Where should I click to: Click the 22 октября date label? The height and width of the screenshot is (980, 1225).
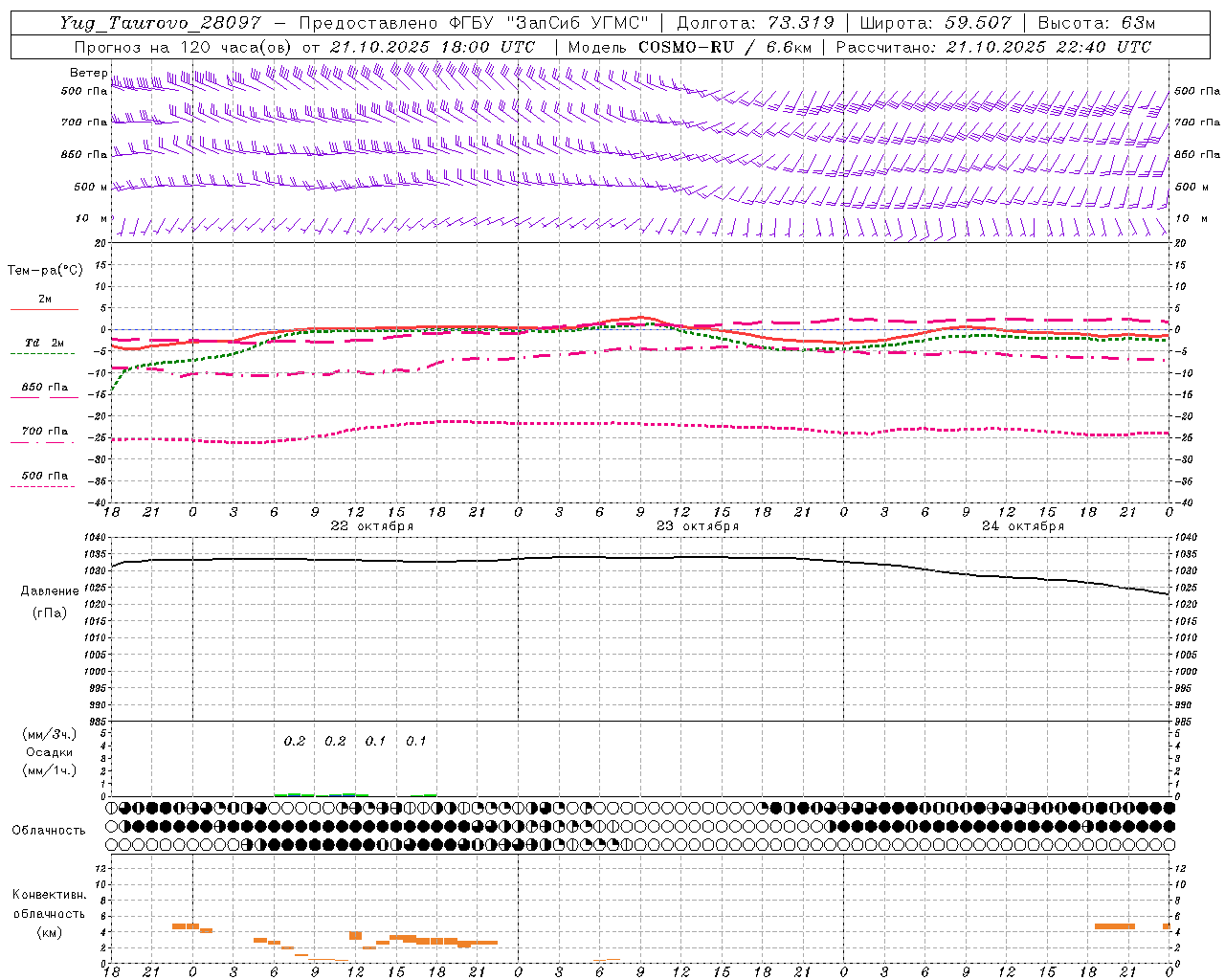[372, 526]
